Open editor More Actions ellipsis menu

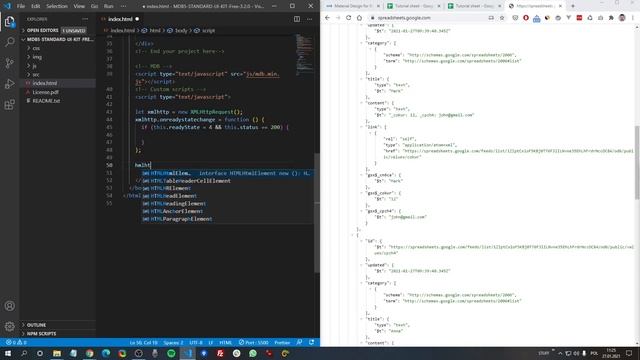310,19
